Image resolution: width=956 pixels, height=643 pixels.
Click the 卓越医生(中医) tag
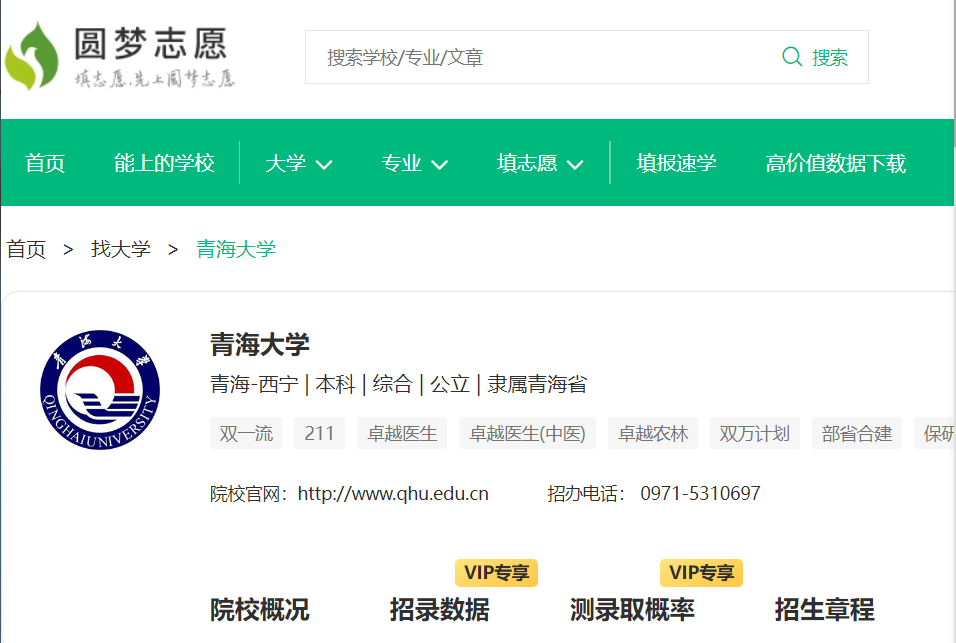(527, 433)
